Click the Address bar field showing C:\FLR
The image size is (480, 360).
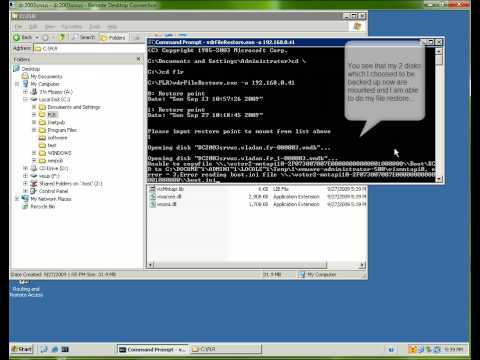pyautogui.click(x=89, y=48)
